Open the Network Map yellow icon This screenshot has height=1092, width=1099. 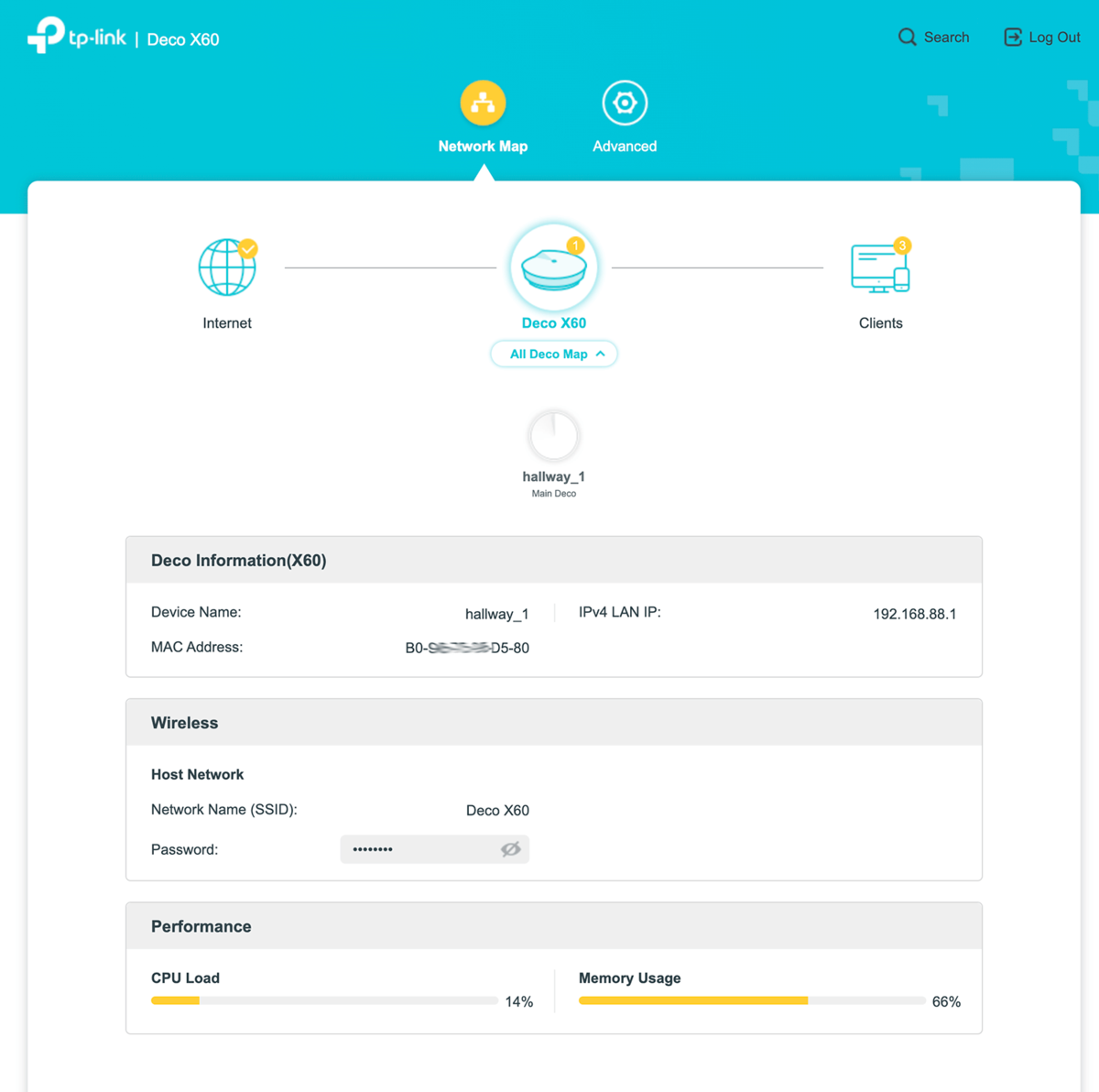[483, 103]
